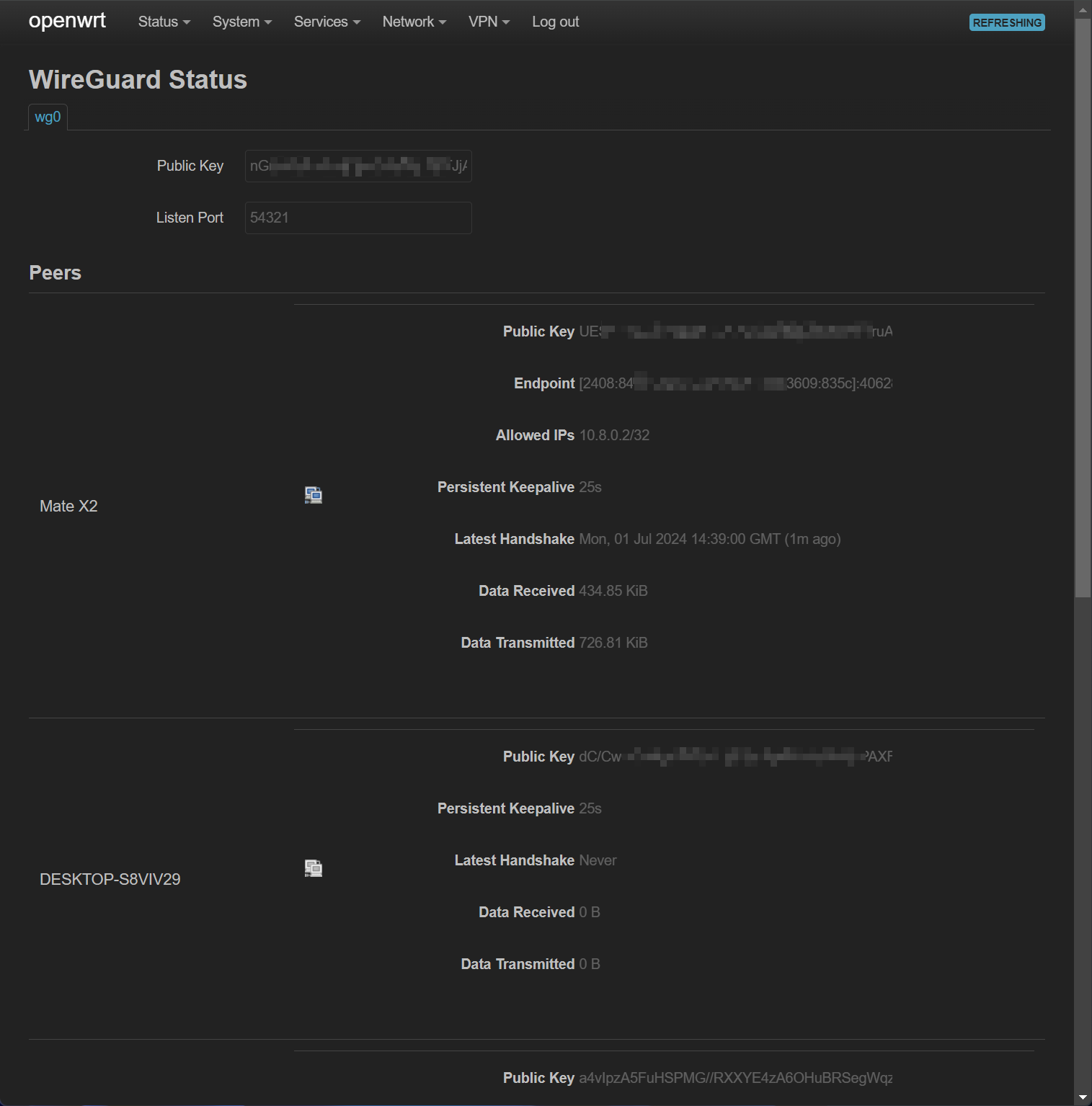Toggle the REFRESHING auto-refresh badge
The image size is (1092, 1106).
point(1006,22)
